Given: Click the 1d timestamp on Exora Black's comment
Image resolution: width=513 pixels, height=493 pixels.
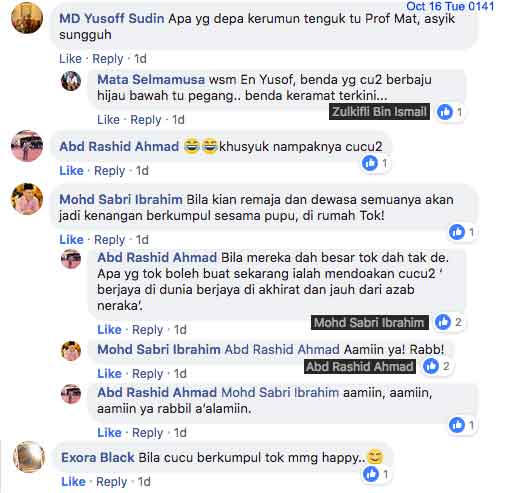Looking at the screenshot, I should tap(144, 482).
